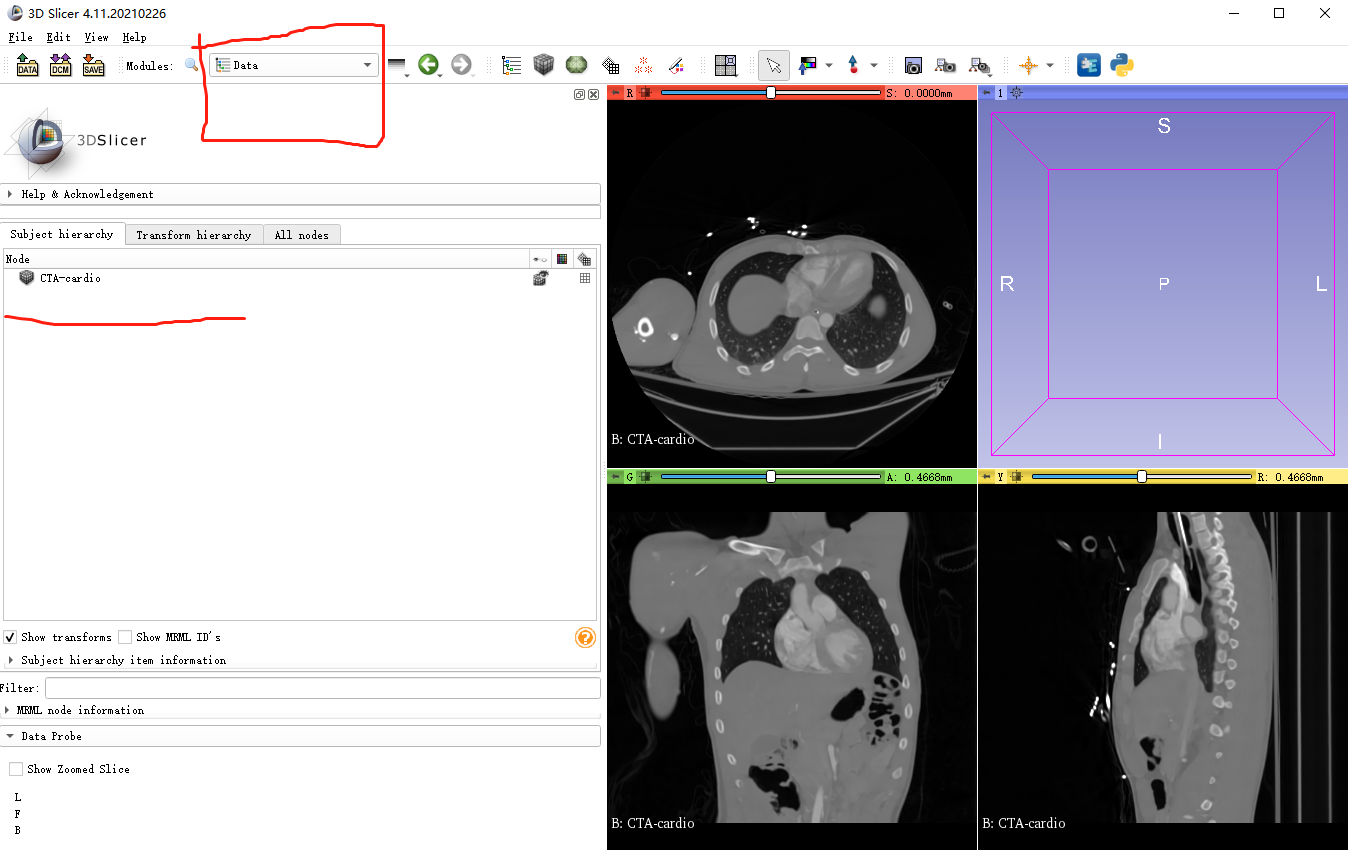This screenshot has width=1348, height=850.
Task: Click the orange help question mark
Action: coord(585,637)
